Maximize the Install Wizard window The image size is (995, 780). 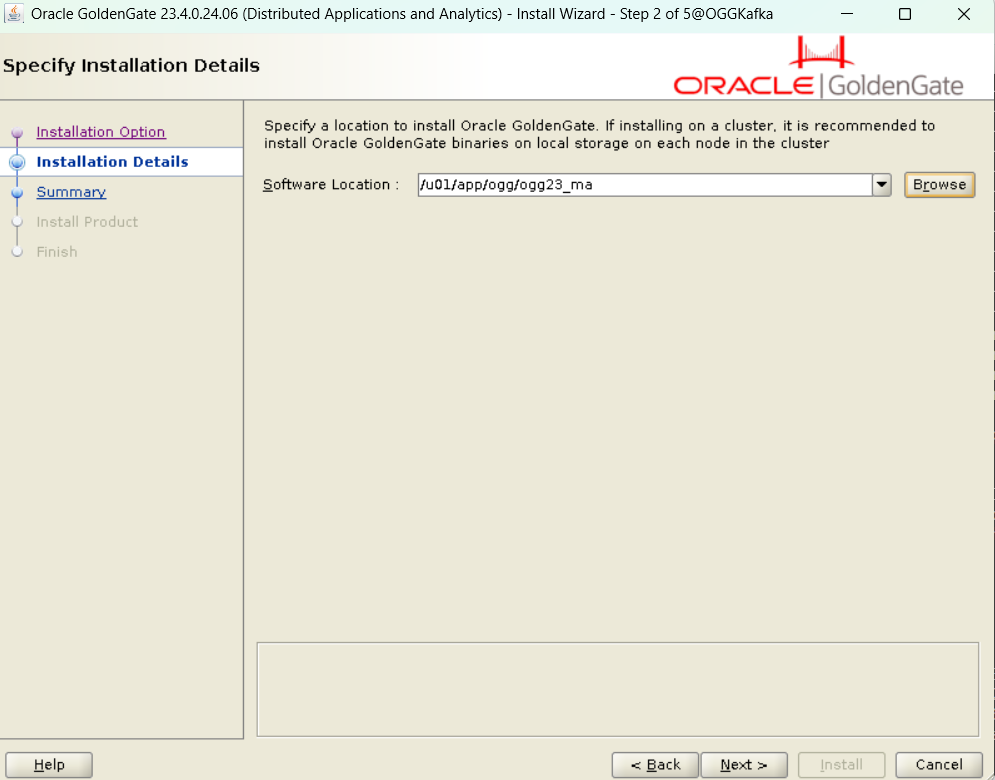[x=905, y=13]
